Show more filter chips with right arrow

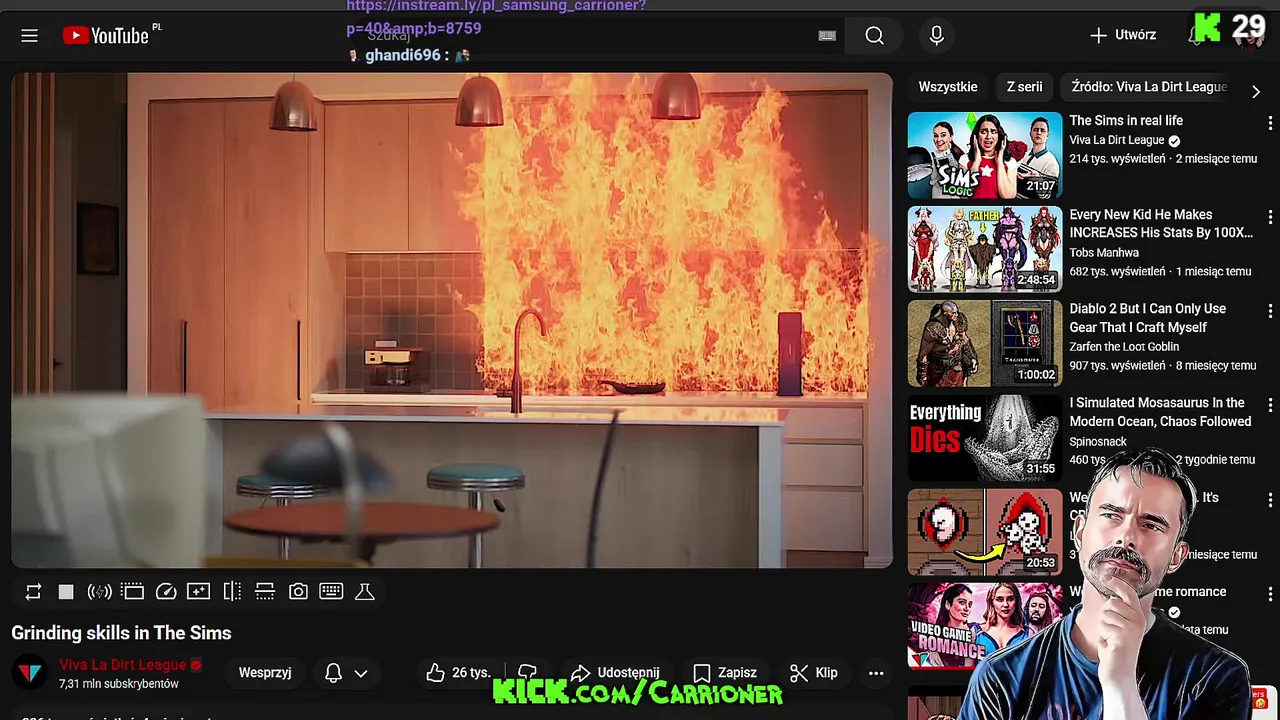tap(1256, 91)
